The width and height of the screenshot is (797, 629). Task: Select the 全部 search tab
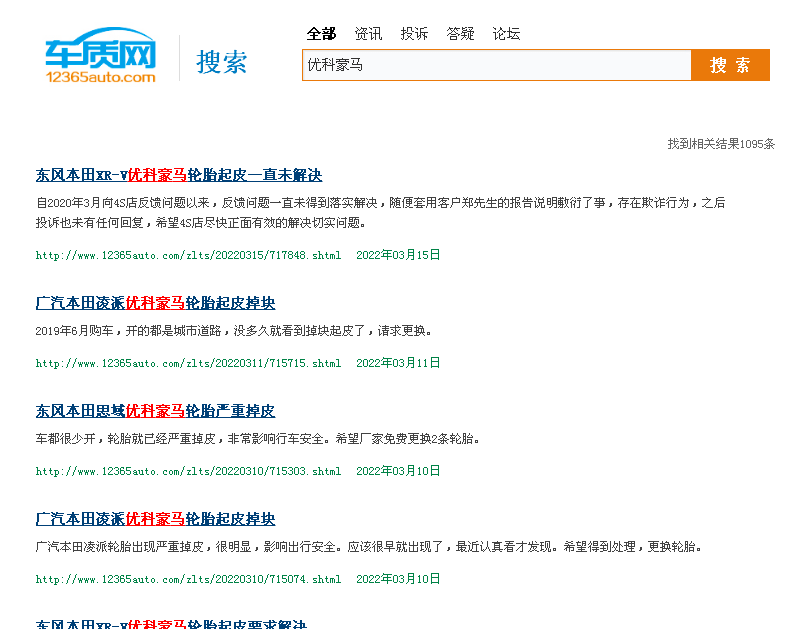click(321, 34)
